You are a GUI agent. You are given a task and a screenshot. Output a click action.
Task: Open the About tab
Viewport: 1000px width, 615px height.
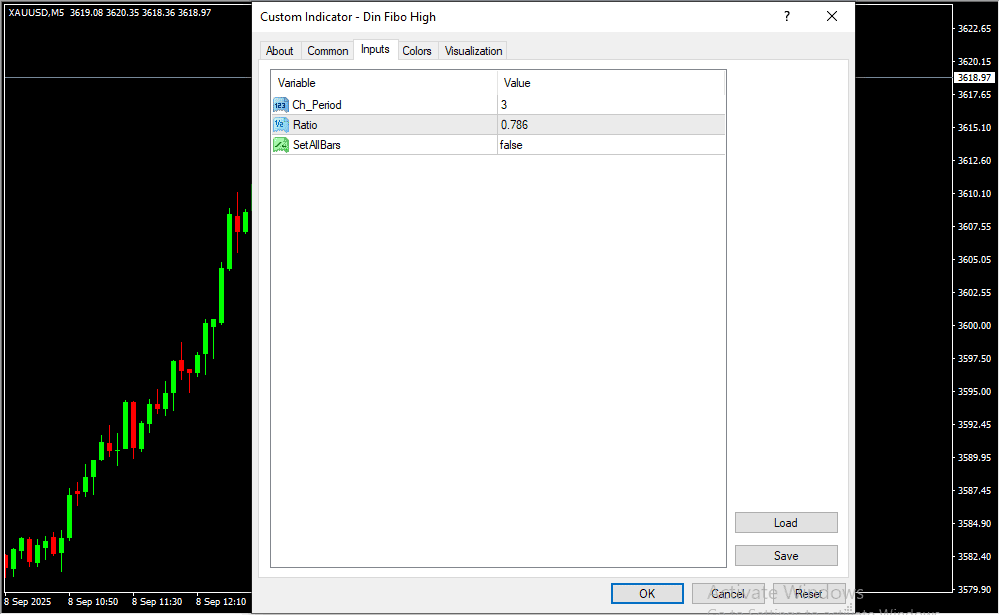pos(280,51)
